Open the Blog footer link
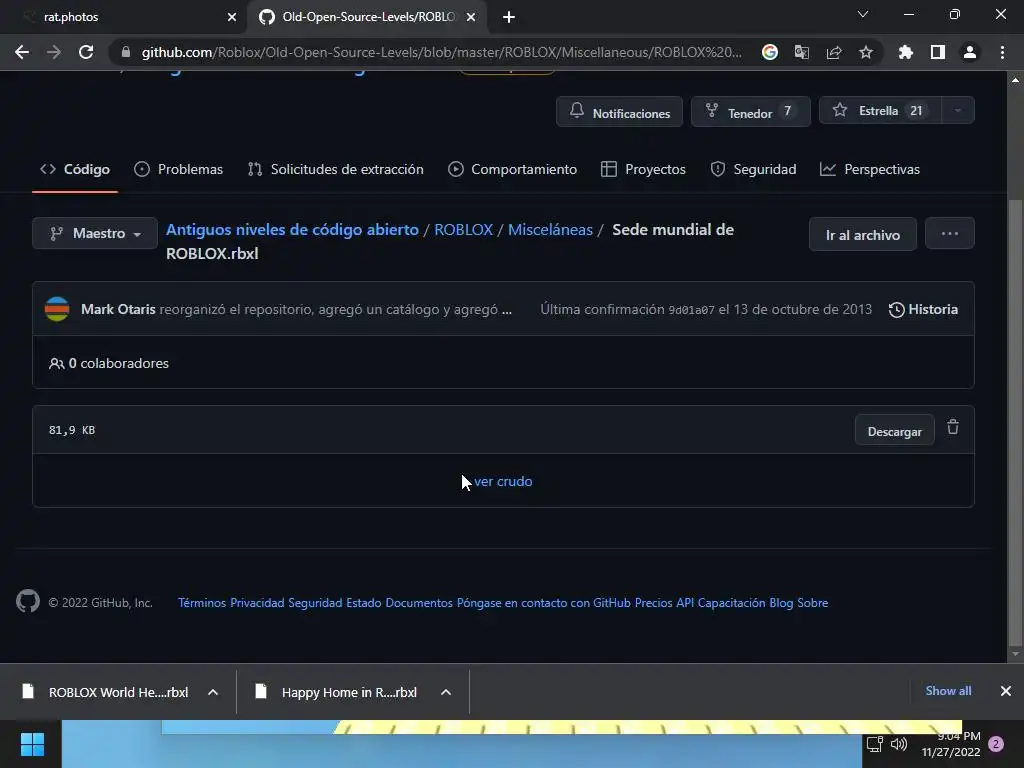The height and width of the screenshot is (768, 1024). tap(781, 603)
